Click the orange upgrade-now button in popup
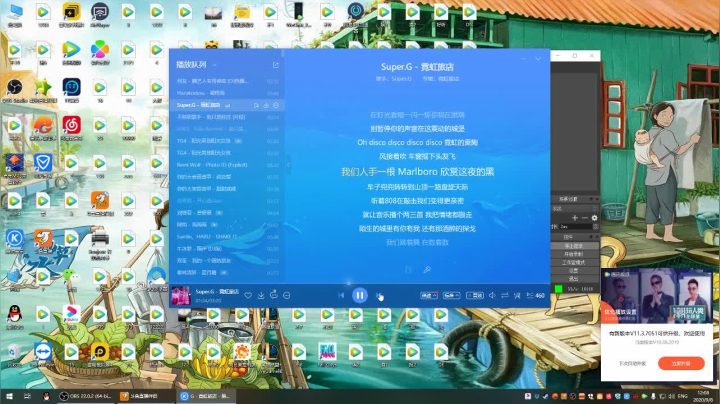 click(x=681, y=363)
